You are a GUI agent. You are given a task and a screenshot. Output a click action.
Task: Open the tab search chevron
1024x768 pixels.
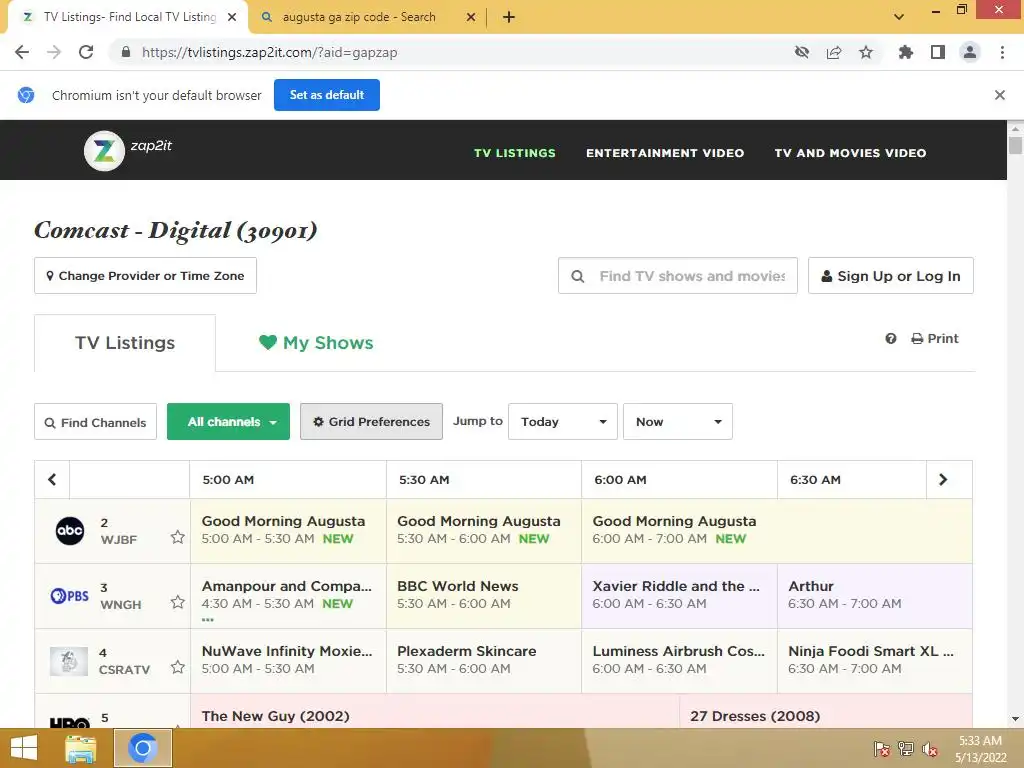(x=899, y=17)
